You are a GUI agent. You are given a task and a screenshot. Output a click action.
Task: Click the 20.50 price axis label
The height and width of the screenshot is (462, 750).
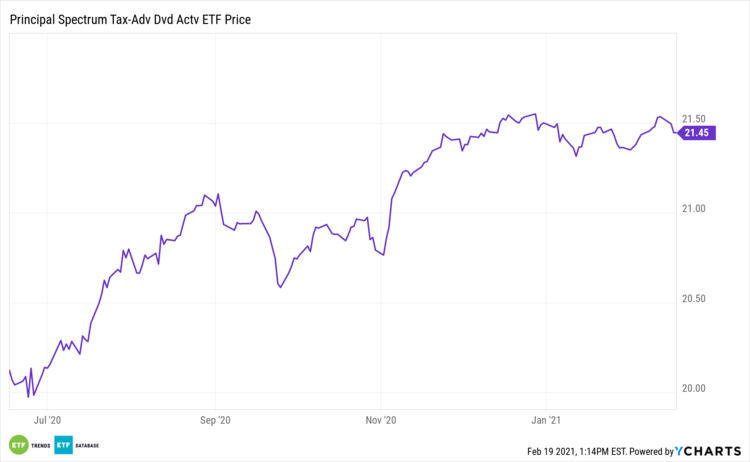pos(692,299)
